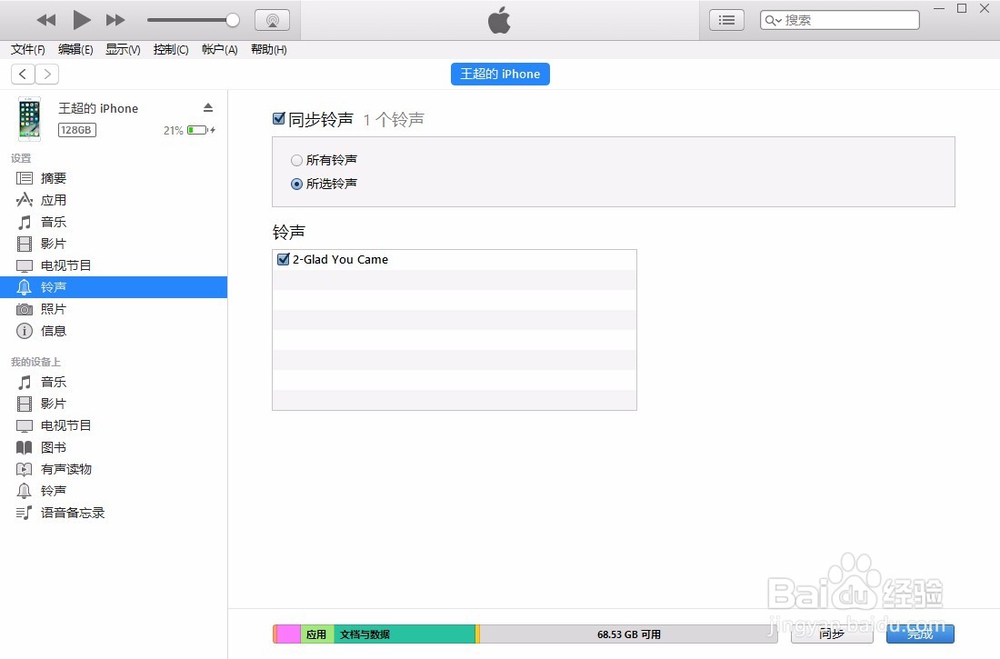The image size is (1000, 659).
Task: Select 音乐 under 设置 sidebar section
Action: [x=52, y=221]
